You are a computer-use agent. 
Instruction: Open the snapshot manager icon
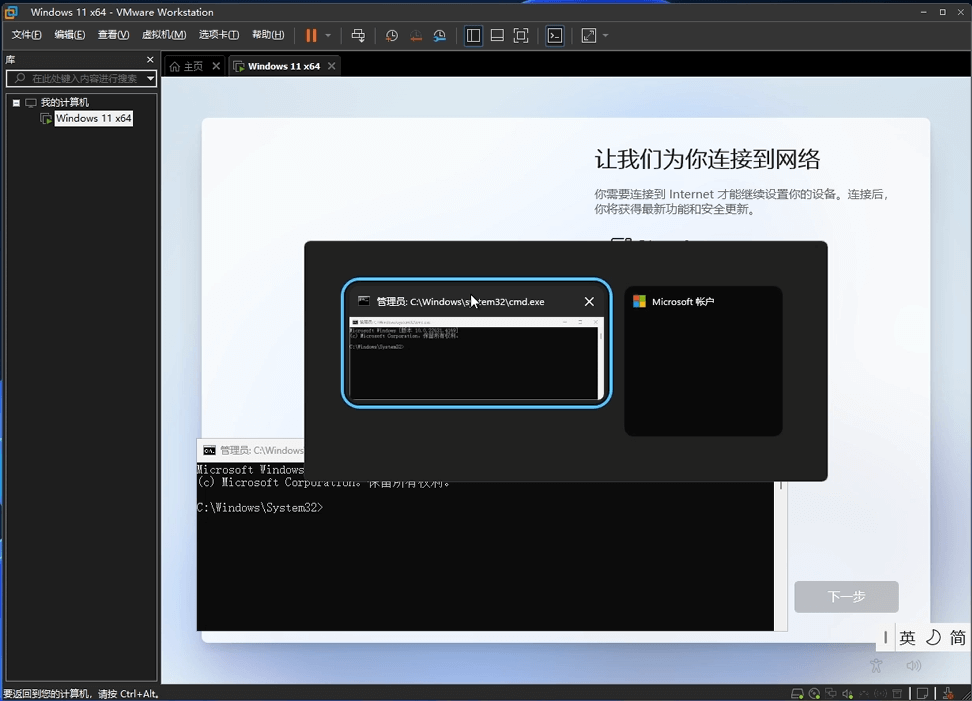pyautogui.click(x=440, y=36)
